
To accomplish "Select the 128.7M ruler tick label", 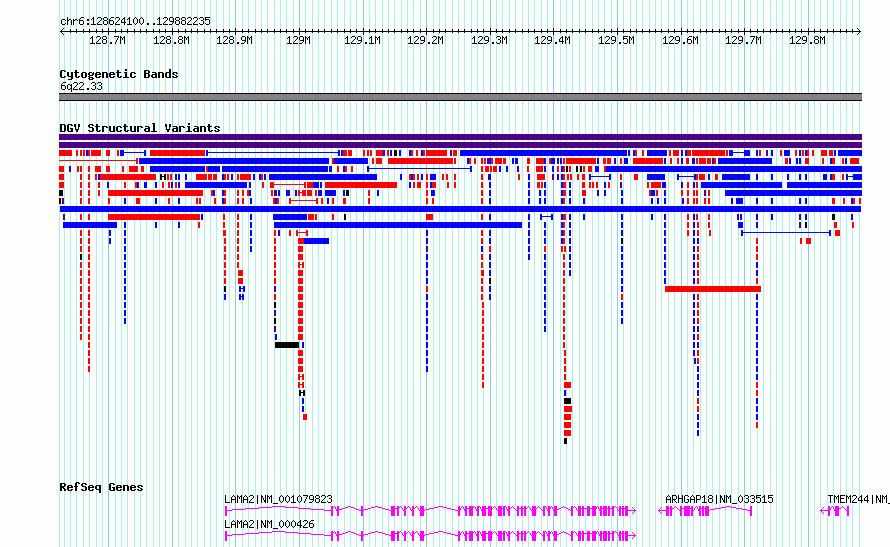I will (107, 40).
